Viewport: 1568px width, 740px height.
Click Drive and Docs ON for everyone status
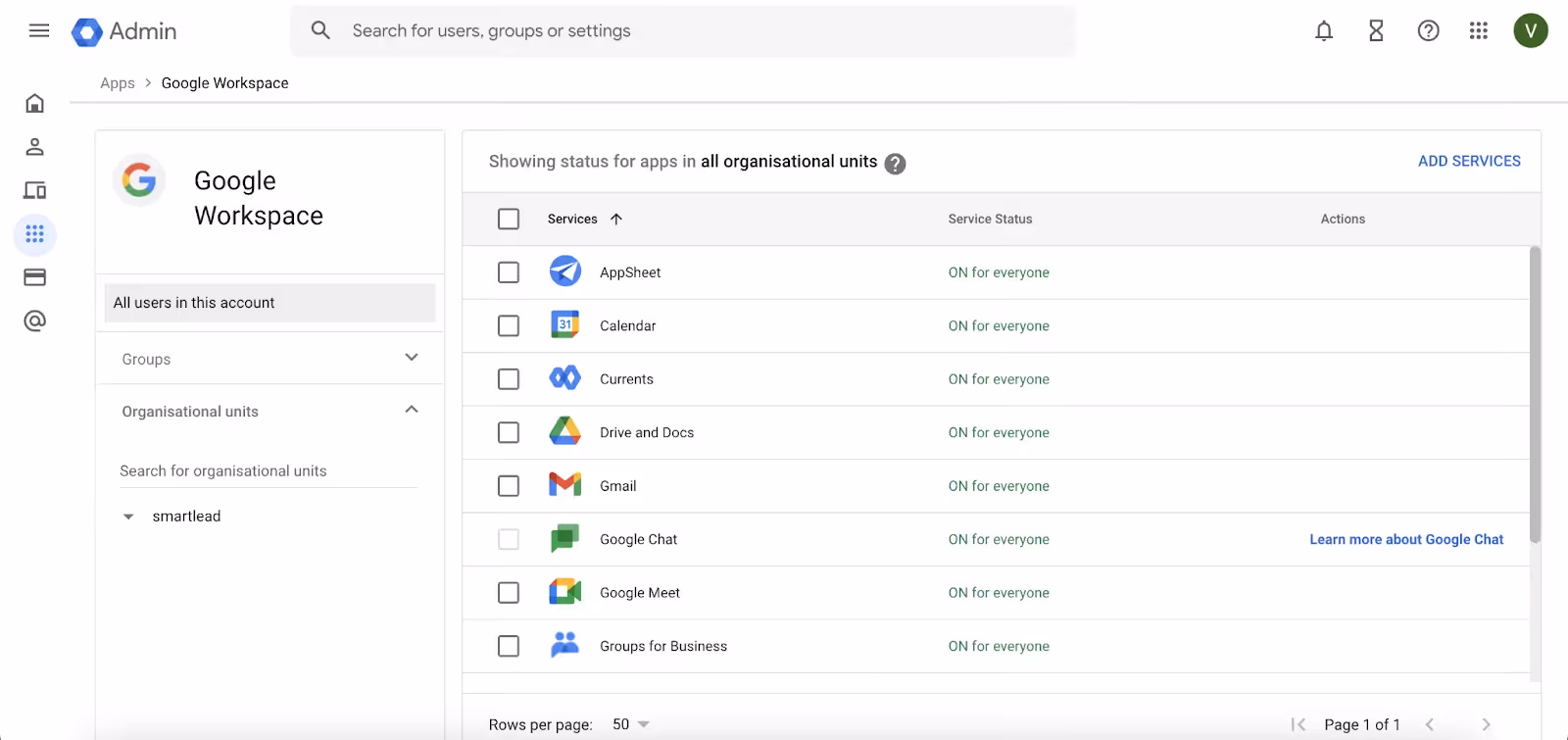pyautogui.click(x=999, y=432)
